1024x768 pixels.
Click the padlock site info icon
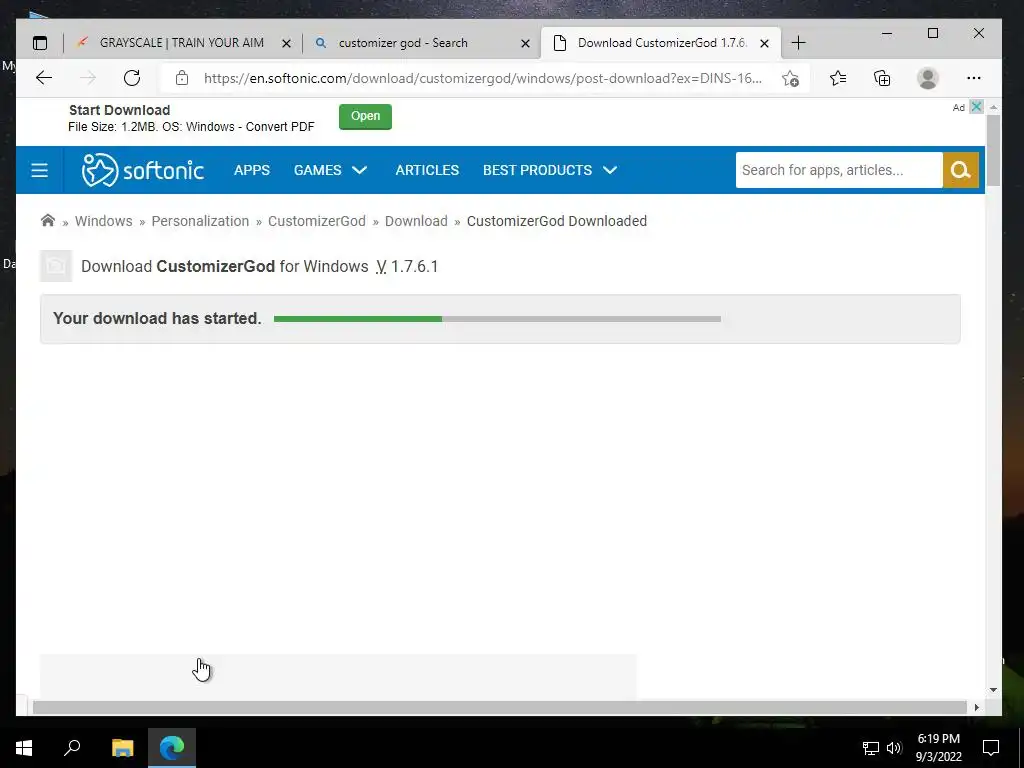pyautogui.click(x=182, y=78)
